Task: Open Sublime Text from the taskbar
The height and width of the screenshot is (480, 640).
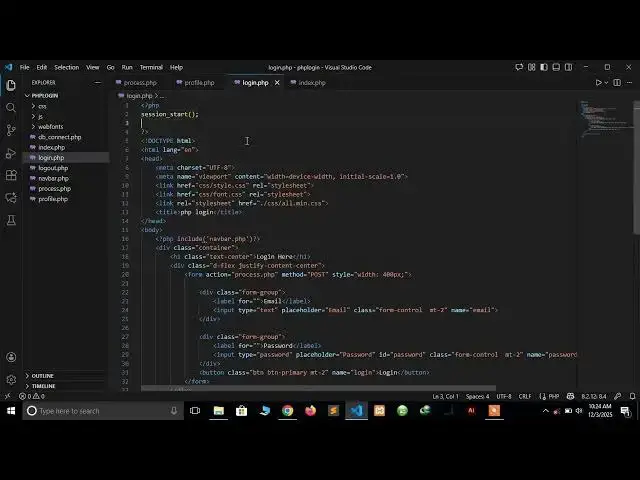Action: point(333,411)
